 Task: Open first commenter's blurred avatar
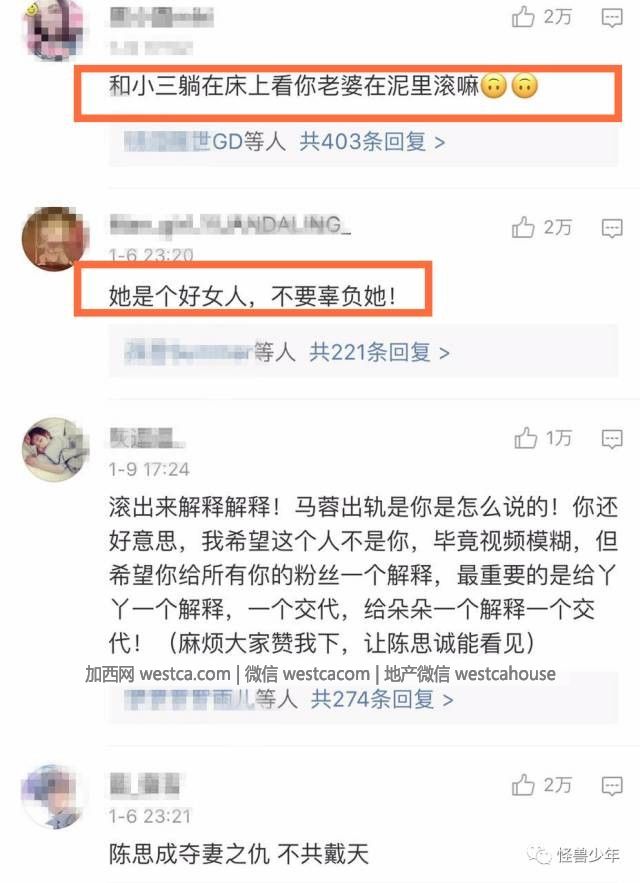(x=54, y=28)
